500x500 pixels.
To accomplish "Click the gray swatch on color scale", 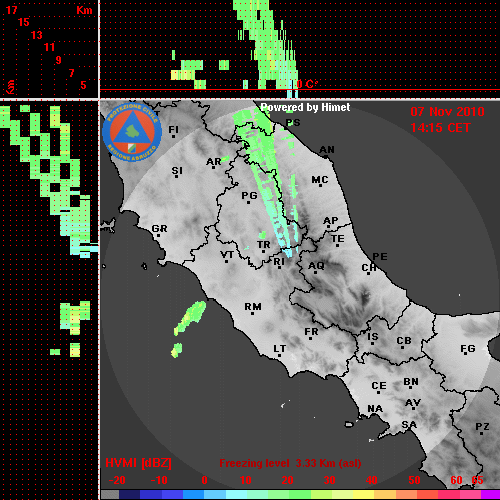I will [110, 495].
